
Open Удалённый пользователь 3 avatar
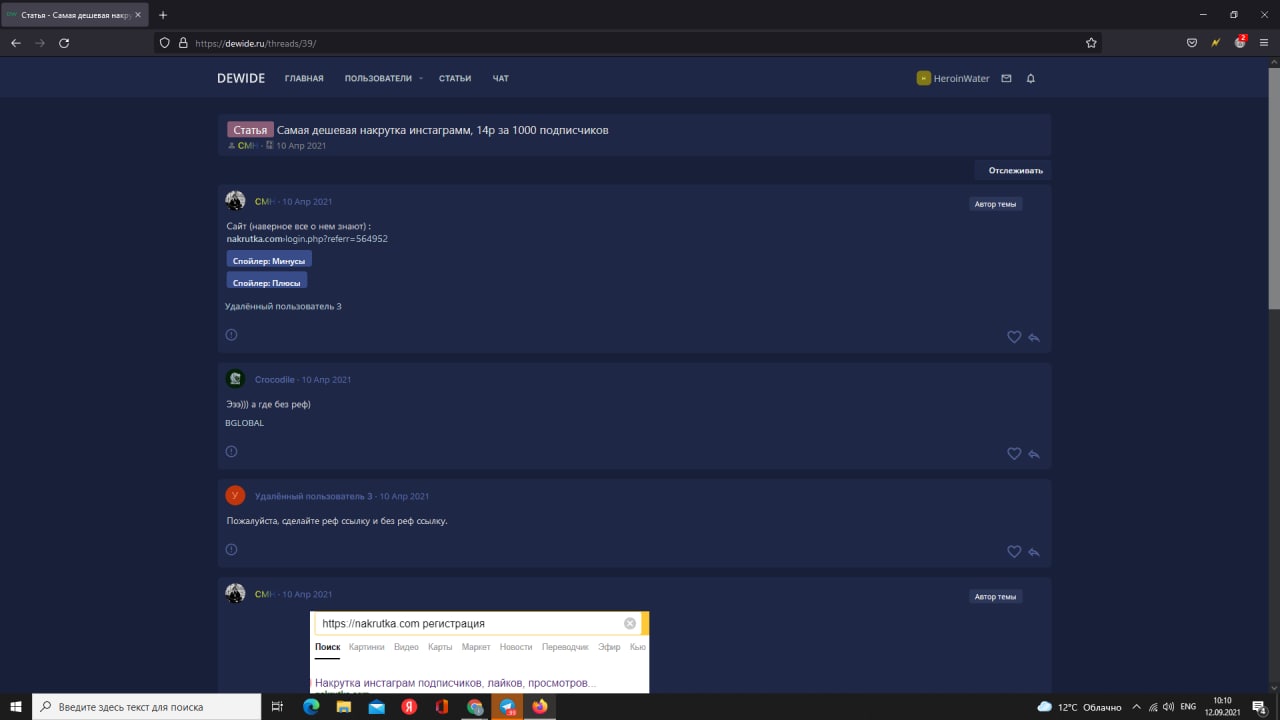tap(235, 495)
